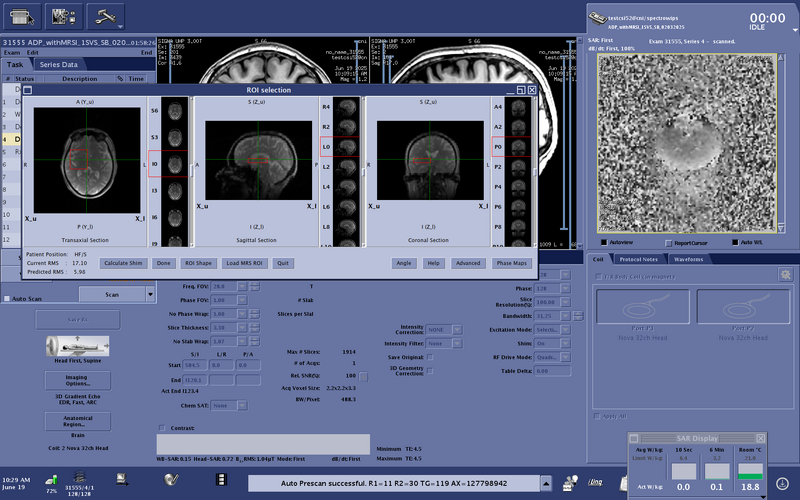800x500 pixels.
Task: Toggle the Auto W/L checkbox
Action: (x=735, y=242)
